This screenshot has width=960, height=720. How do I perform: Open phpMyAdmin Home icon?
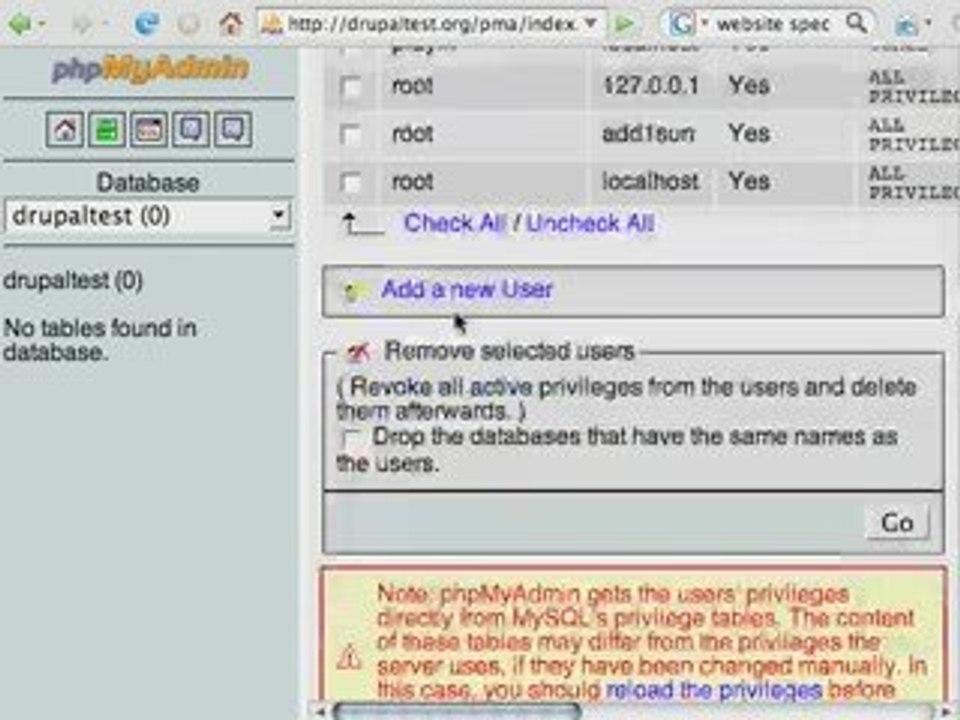pyautogui.click(x=65, y=129)
